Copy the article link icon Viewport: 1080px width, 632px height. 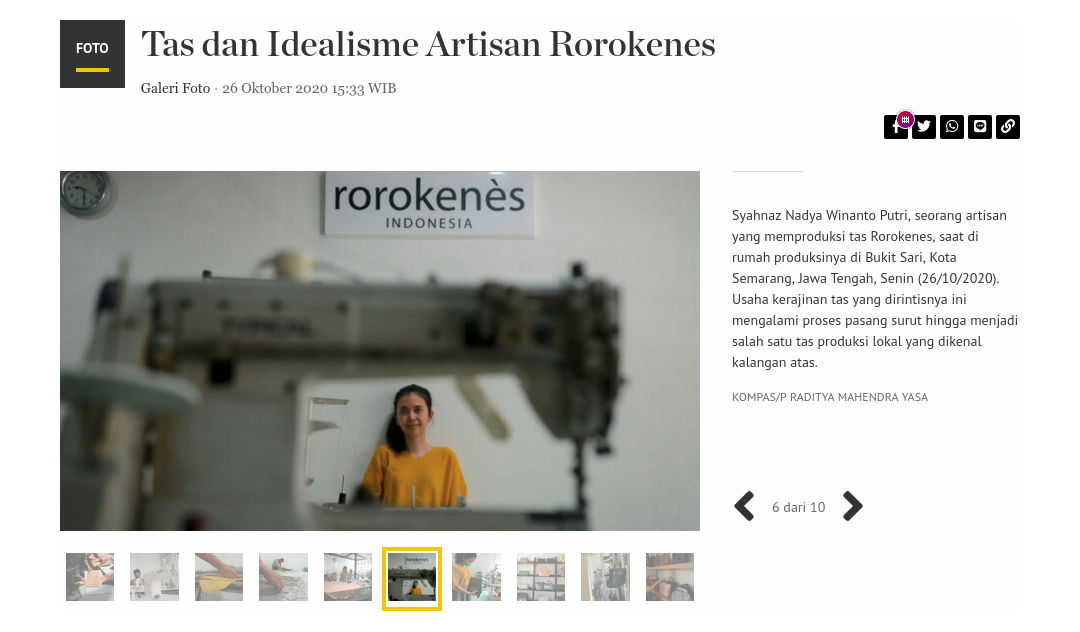[1008, 127]
